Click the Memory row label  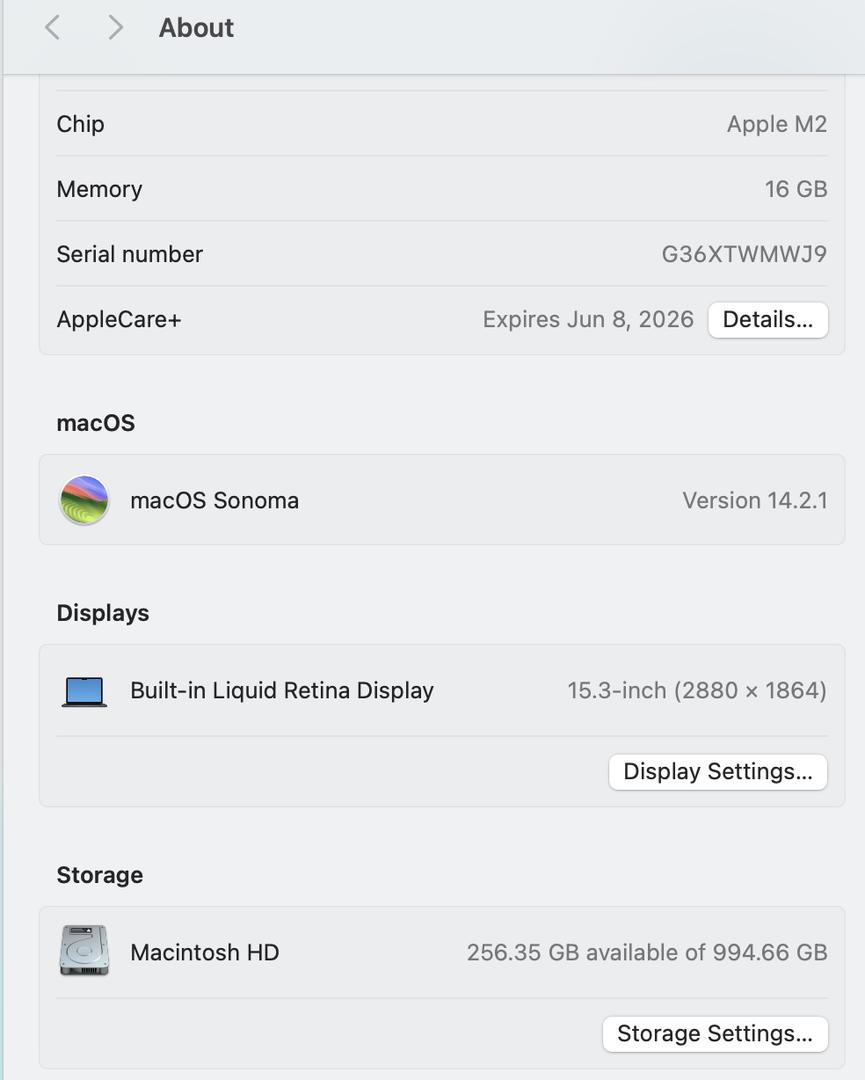99,189
